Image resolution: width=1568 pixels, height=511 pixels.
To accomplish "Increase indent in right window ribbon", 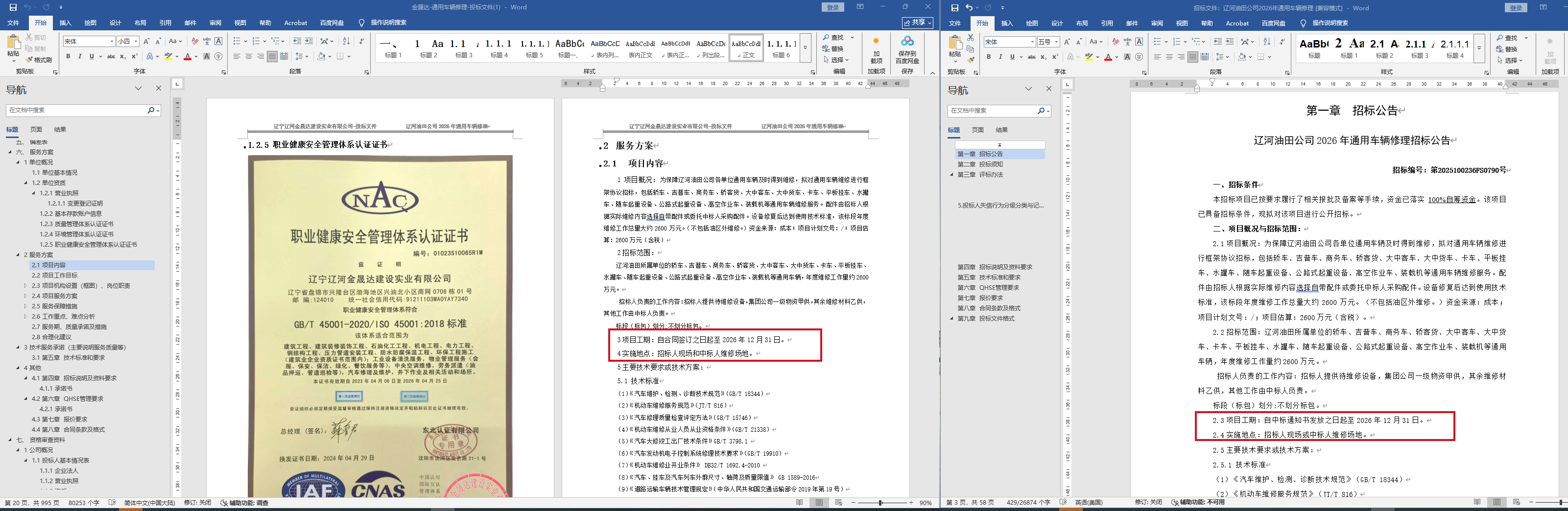I will [1230, 42].
